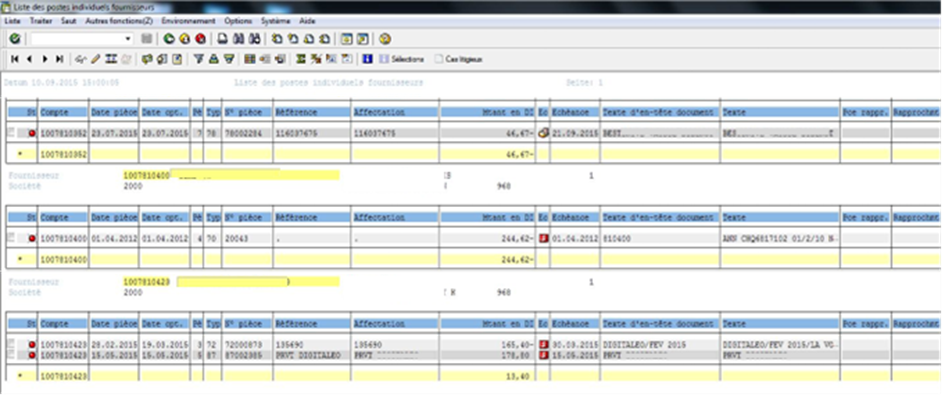The image size is (945, 398).
Task: Click the First Page icon in standard toolbar
Action: [x=277, y=39]
